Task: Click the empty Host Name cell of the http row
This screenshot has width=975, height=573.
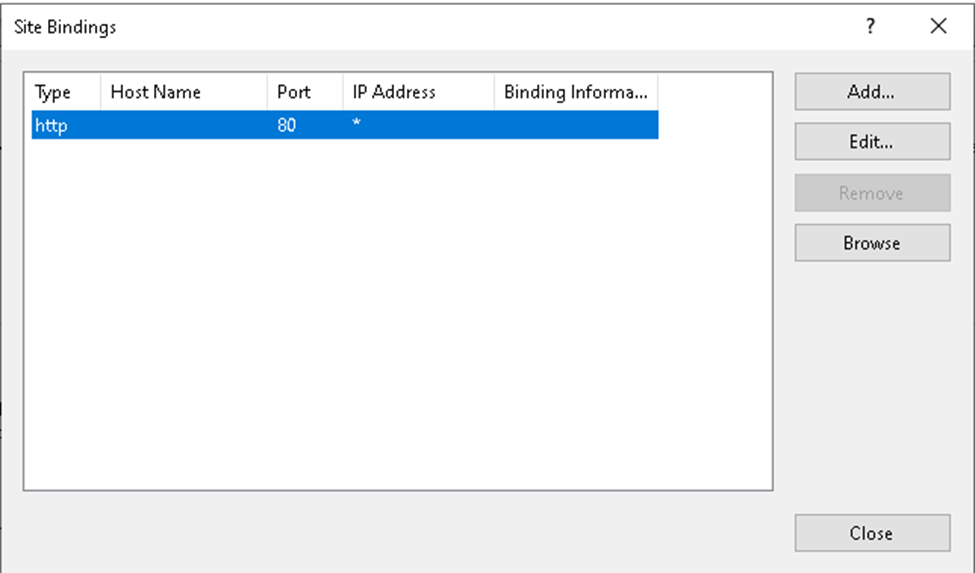Action: coord(182,126)
